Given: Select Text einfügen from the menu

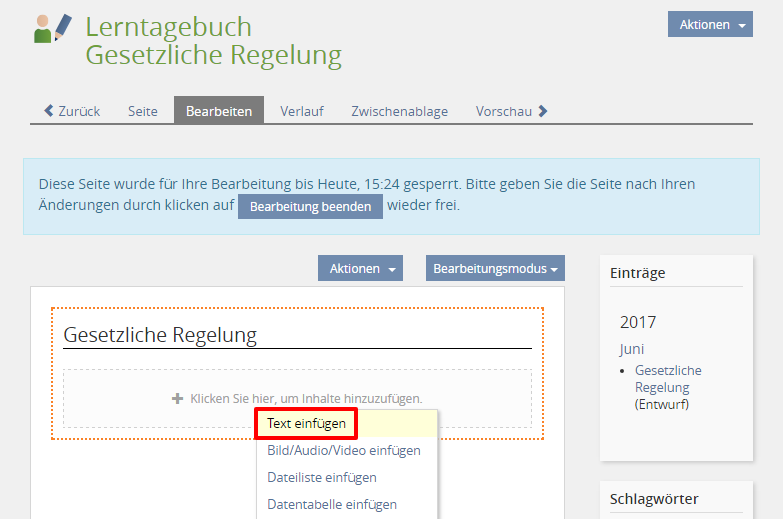Looking at the screenshot, I should (x=306, y=424).
